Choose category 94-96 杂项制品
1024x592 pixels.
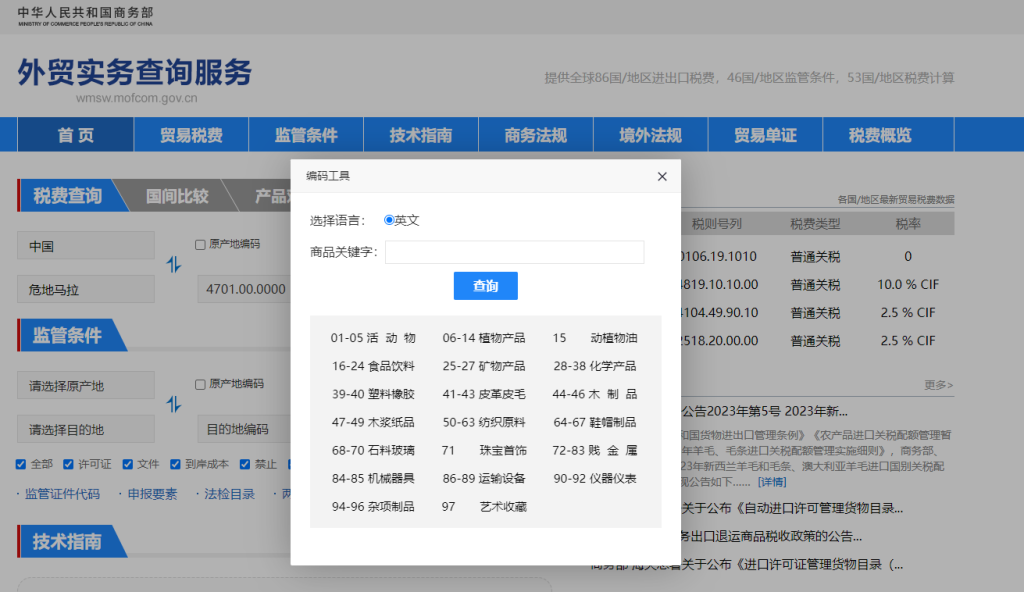coord(373,506)
